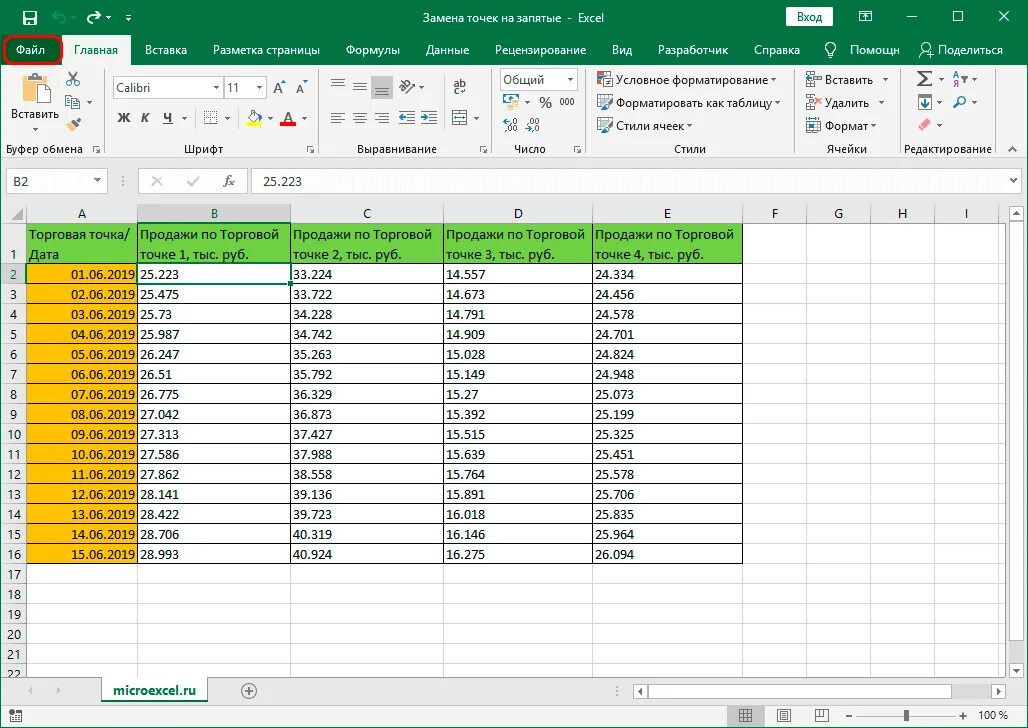1028x728 pixels.
Task: Click the large Вставить paste button
Action: click(x=35, y=102)
